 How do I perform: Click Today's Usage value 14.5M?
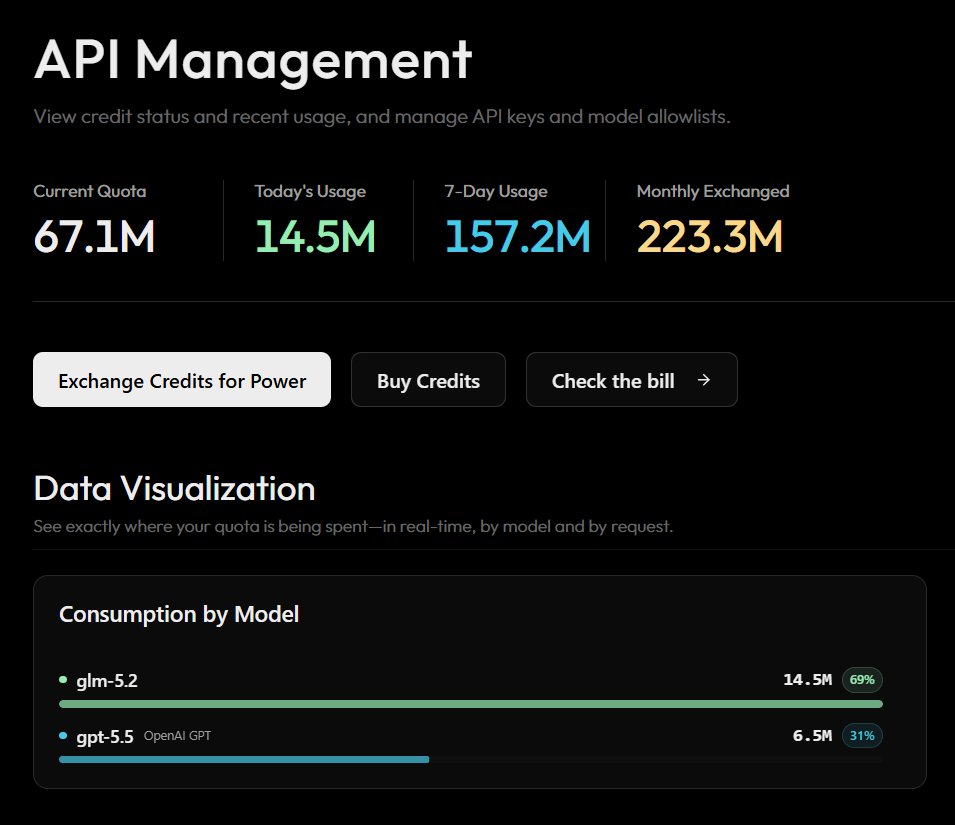point(315,236)
